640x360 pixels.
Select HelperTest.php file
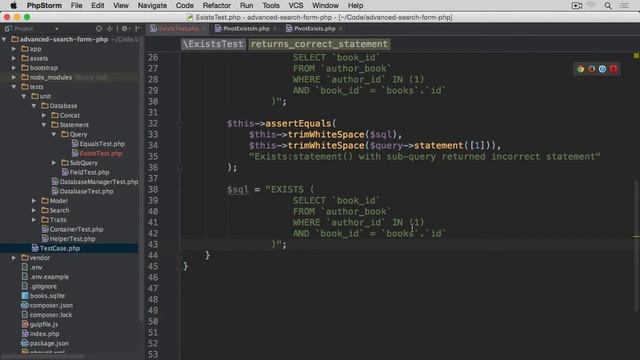[x=72, y=239]
